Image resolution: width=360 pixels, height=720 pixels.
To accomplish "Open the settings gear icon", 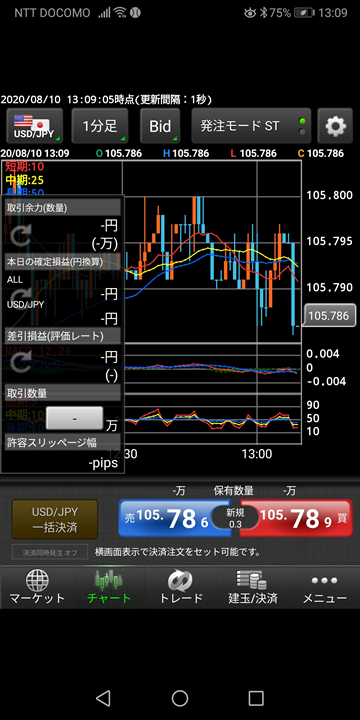I will point(335,126).
